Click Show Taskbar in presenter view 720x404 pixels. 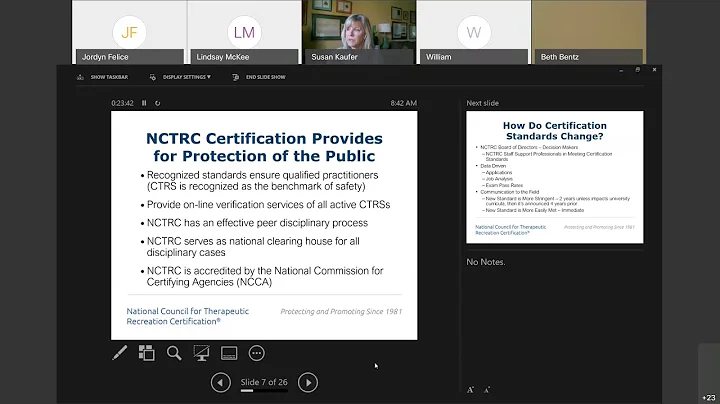coord(103,77)
